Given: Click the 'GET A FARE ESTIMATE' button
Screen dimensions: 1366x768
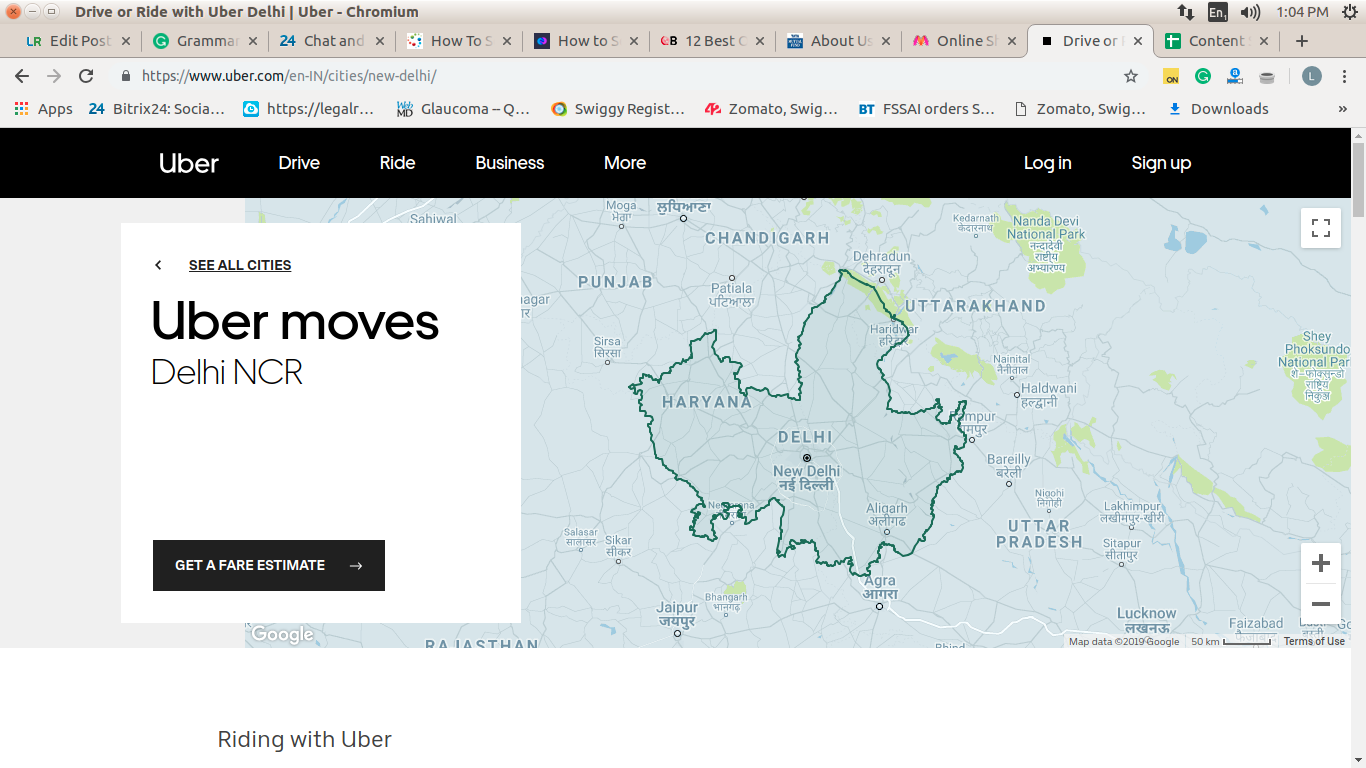Looking at the screenshot, I should pos(269,565).
